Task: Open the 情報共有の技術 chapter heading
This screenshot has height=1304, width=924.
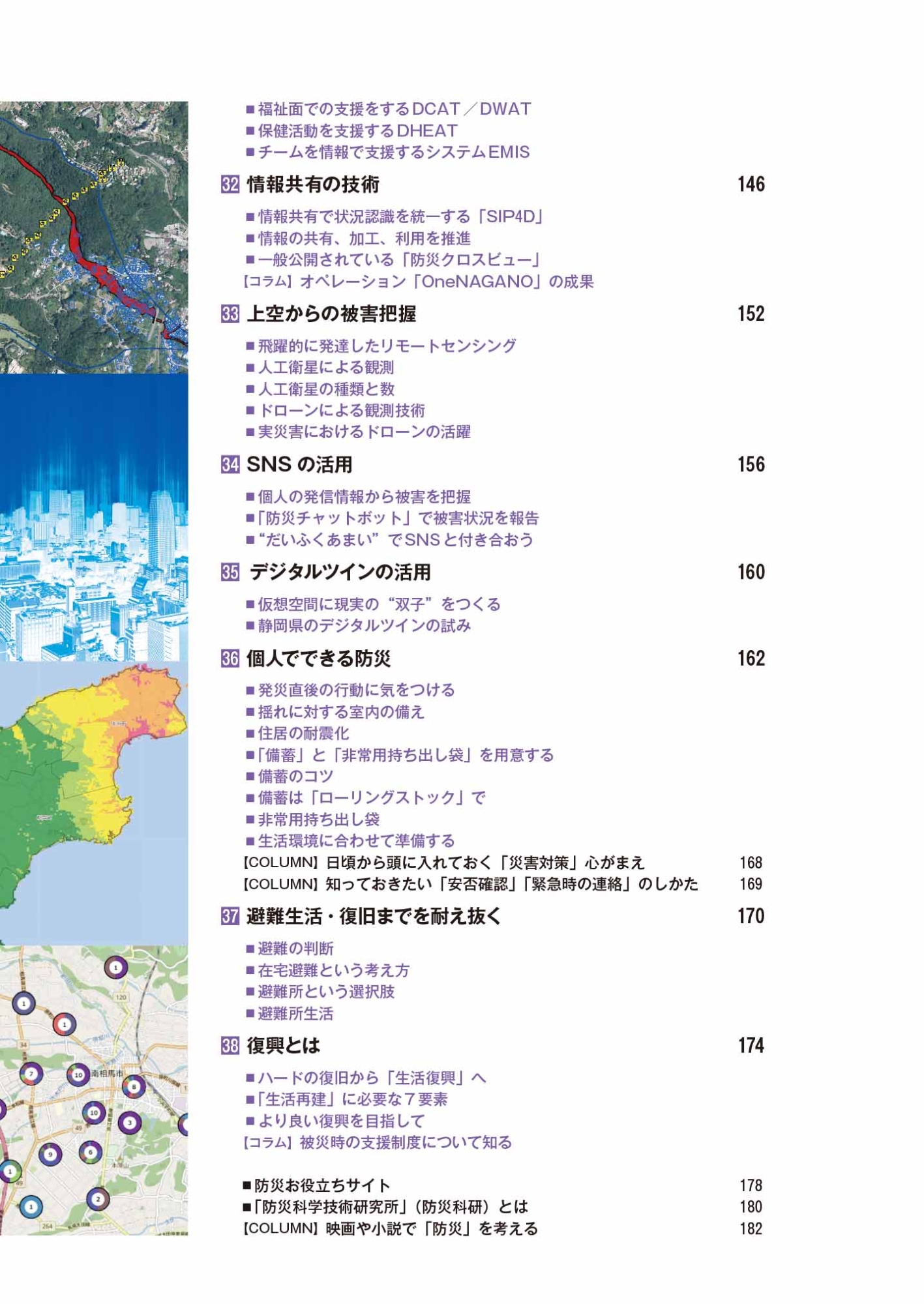Action: click(313, 185)
